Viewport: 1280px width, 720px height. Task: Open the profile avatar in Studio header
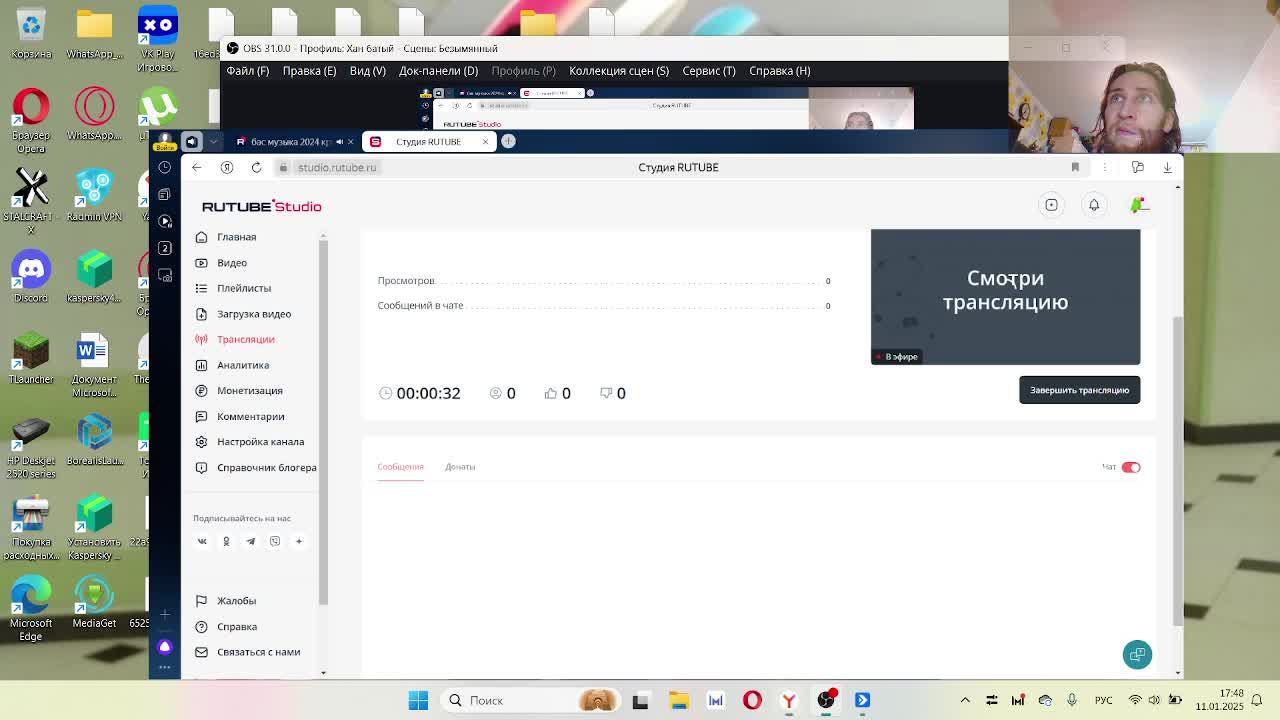pos(1138,205)
